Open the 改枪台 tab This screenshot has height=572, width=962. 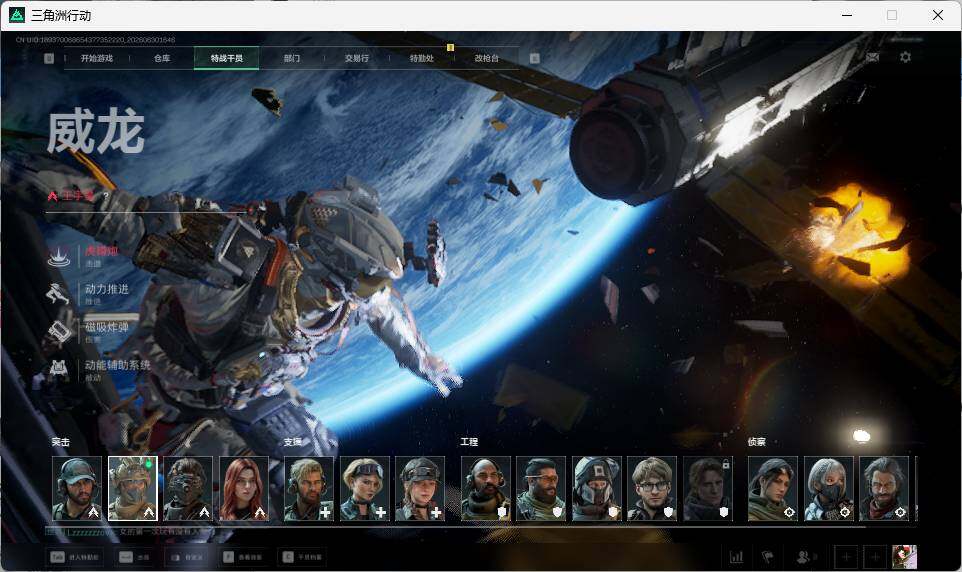click(x=487, y=58)
